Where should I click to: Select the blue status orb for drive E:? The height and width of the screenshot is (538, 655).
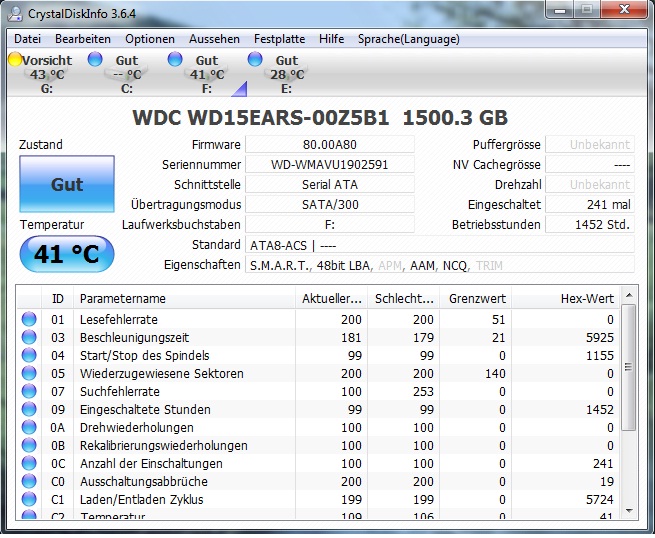point(255,59)
